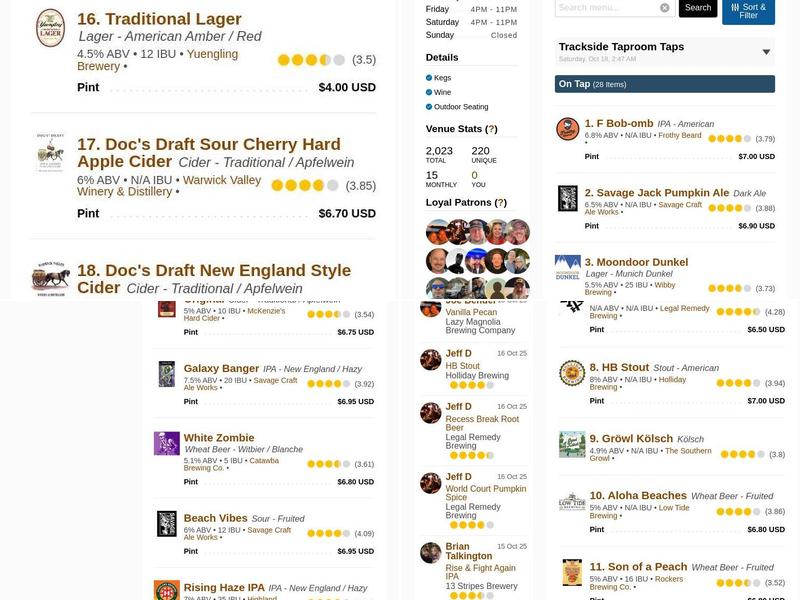The image size is (800, 600).
Task: View Jeff D's profile from HB Stout check-in
Action: (458, 354)
